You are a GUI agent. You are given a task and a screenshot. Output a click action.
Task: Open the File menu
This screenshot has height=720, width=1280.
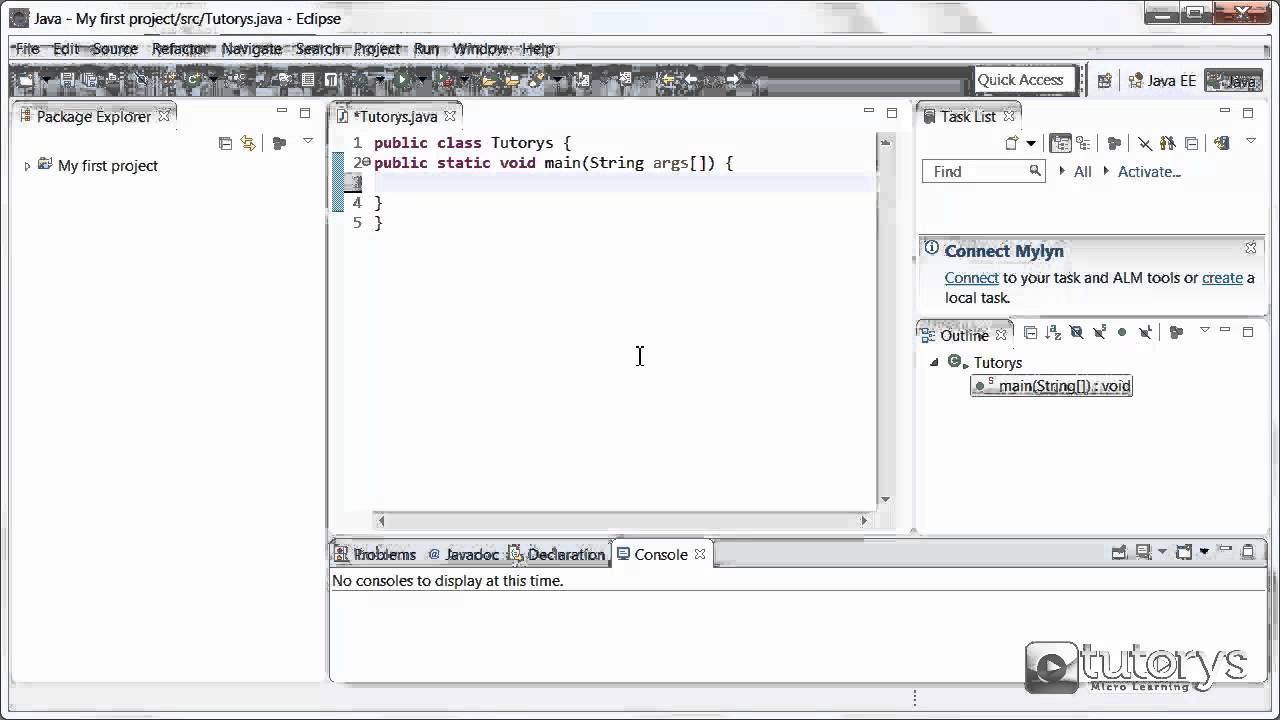click(x=27, y=48)
